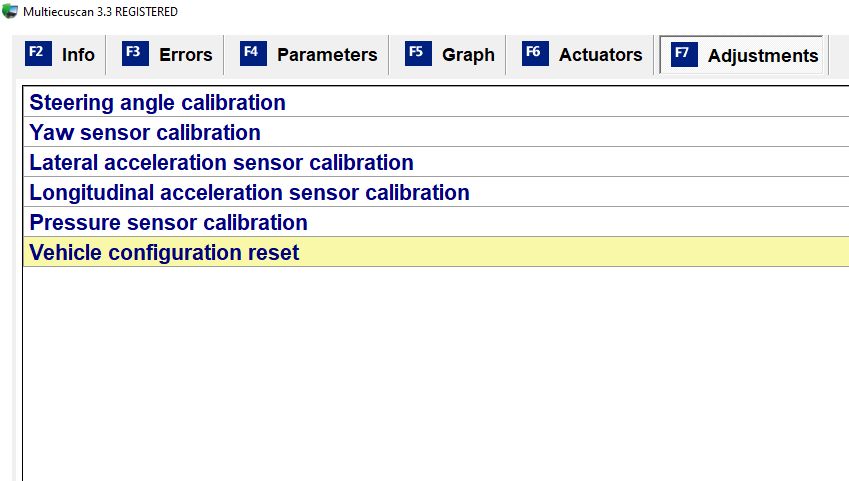Viewport: 849px width, 481px height.
Task: Select Longitudinal acceleration sensor calibration
Action: (x=249, y=193)
